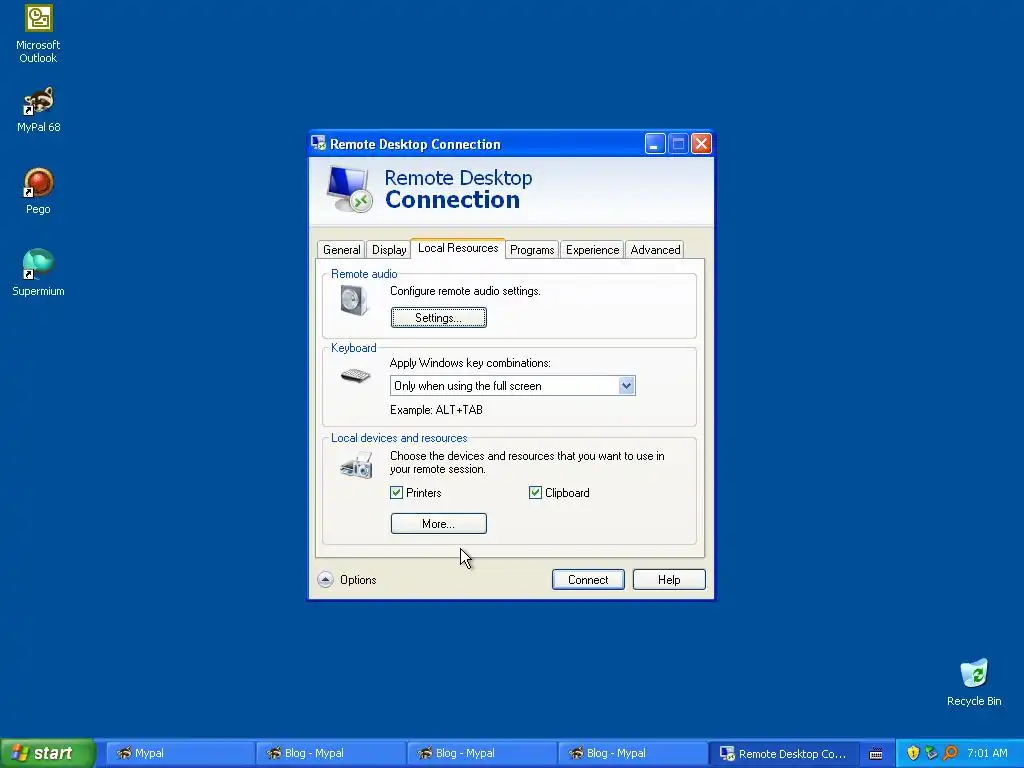Switch to the Experience tab
This screenshot has width=1024, height=768.
click(x=592, y=249)
